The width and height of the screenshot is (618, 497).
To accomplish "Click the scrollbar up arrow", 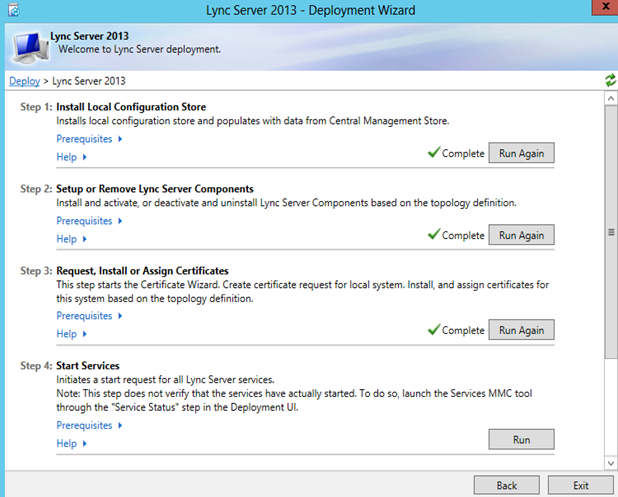I will click(611, 98).
